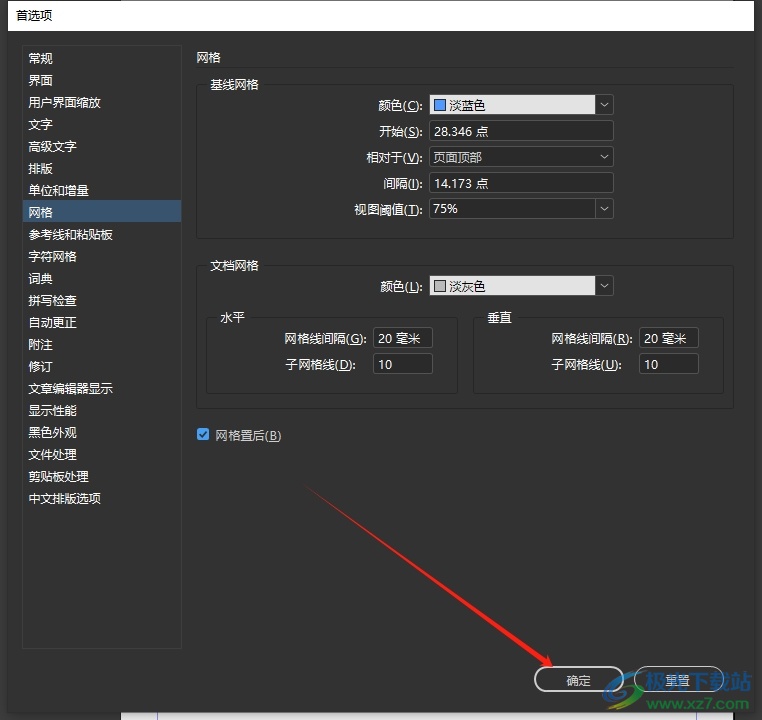The image size is (762, 720).
Task: Click the 重置 button
Action: [x=678, y=680]
